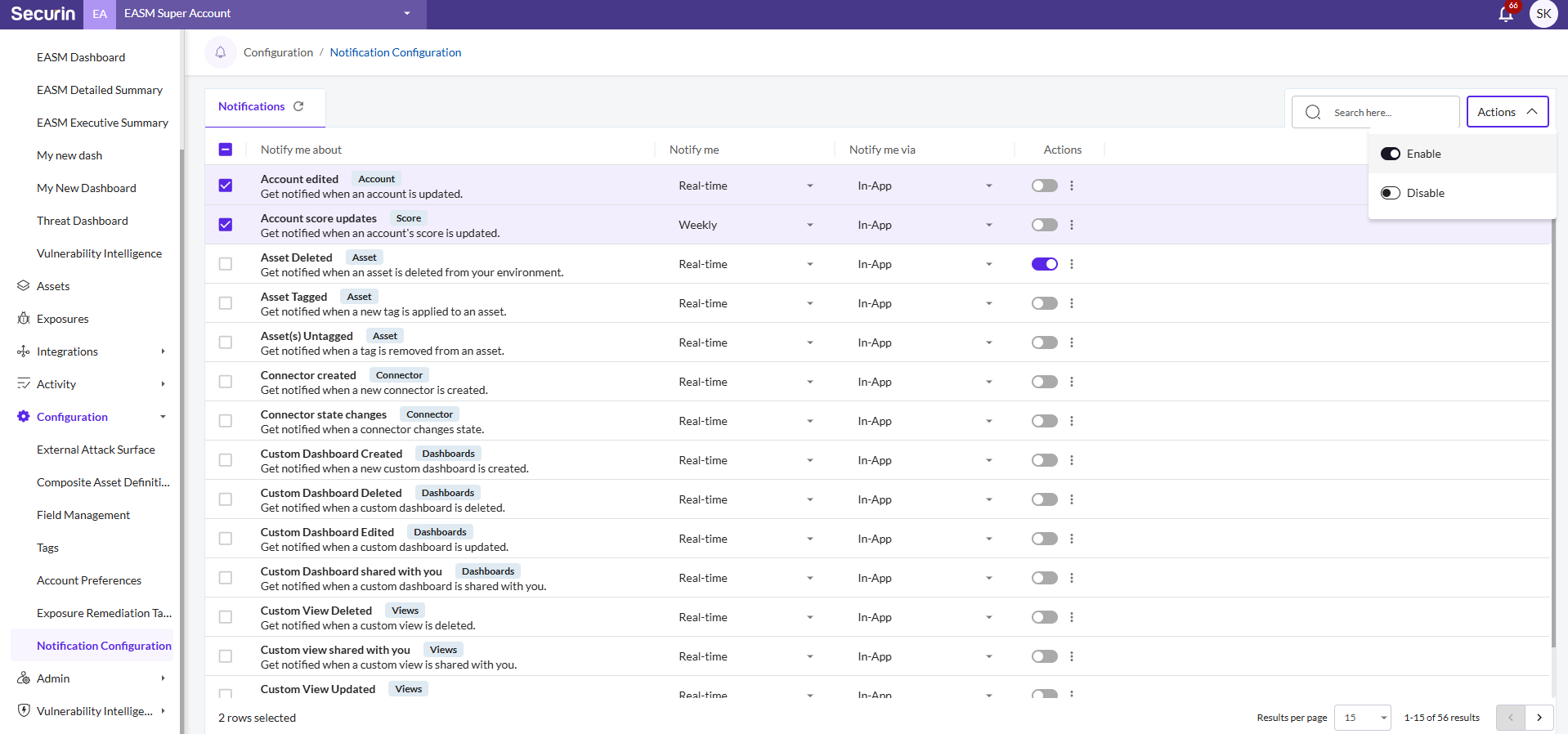Uncheck the Account edited checkbox
Viewport: 1568px width, 734px height.
(x=226, y=186)
